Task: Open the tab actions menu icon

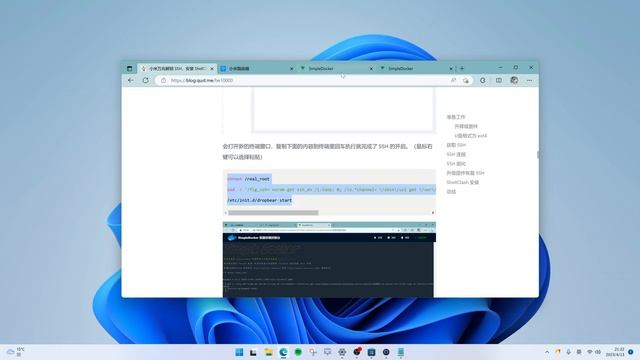Action: point(129,69)
